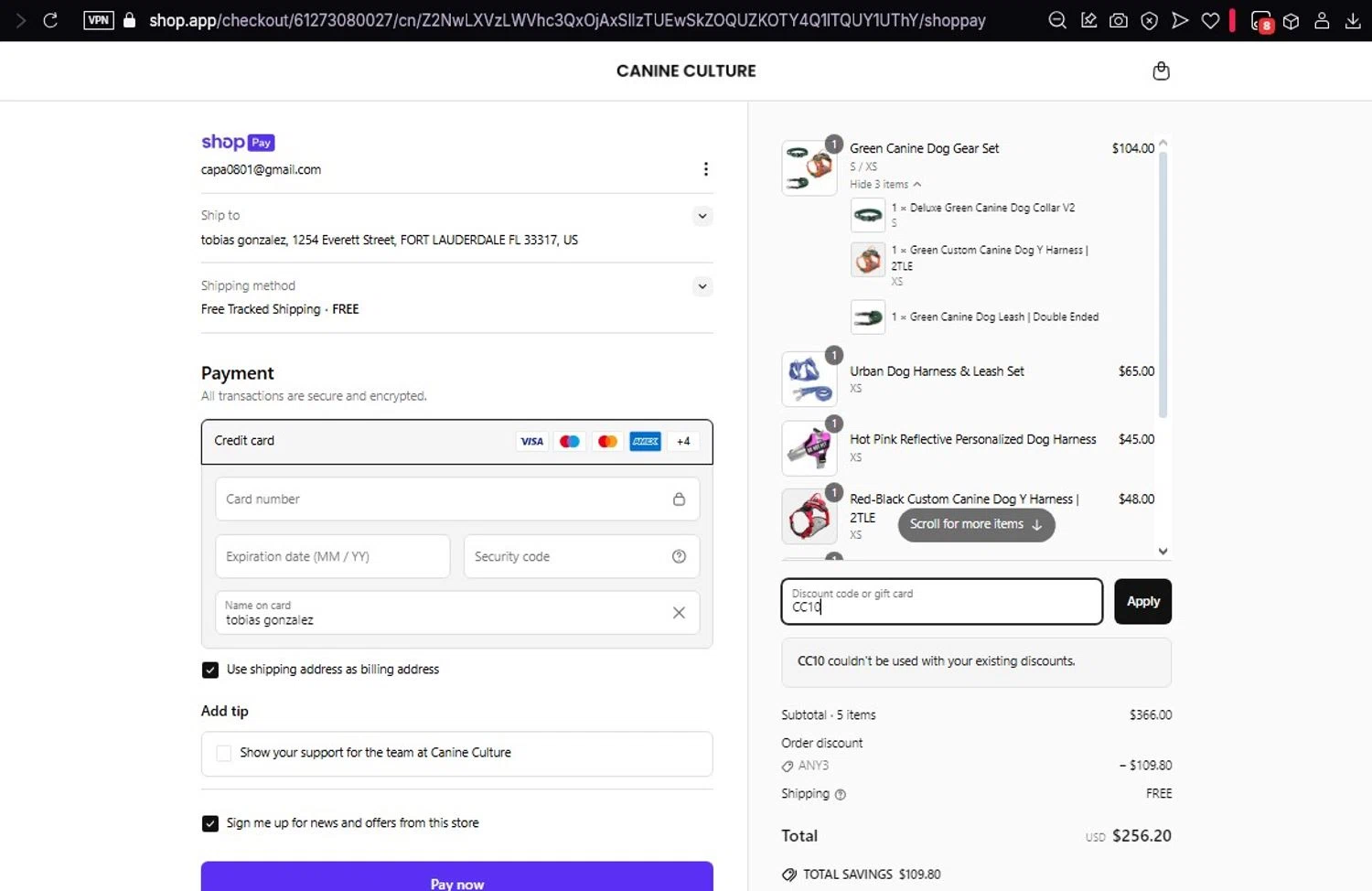Open the shopping bag cart icon
1372x891 pixels.
[x=1161, y=70]
